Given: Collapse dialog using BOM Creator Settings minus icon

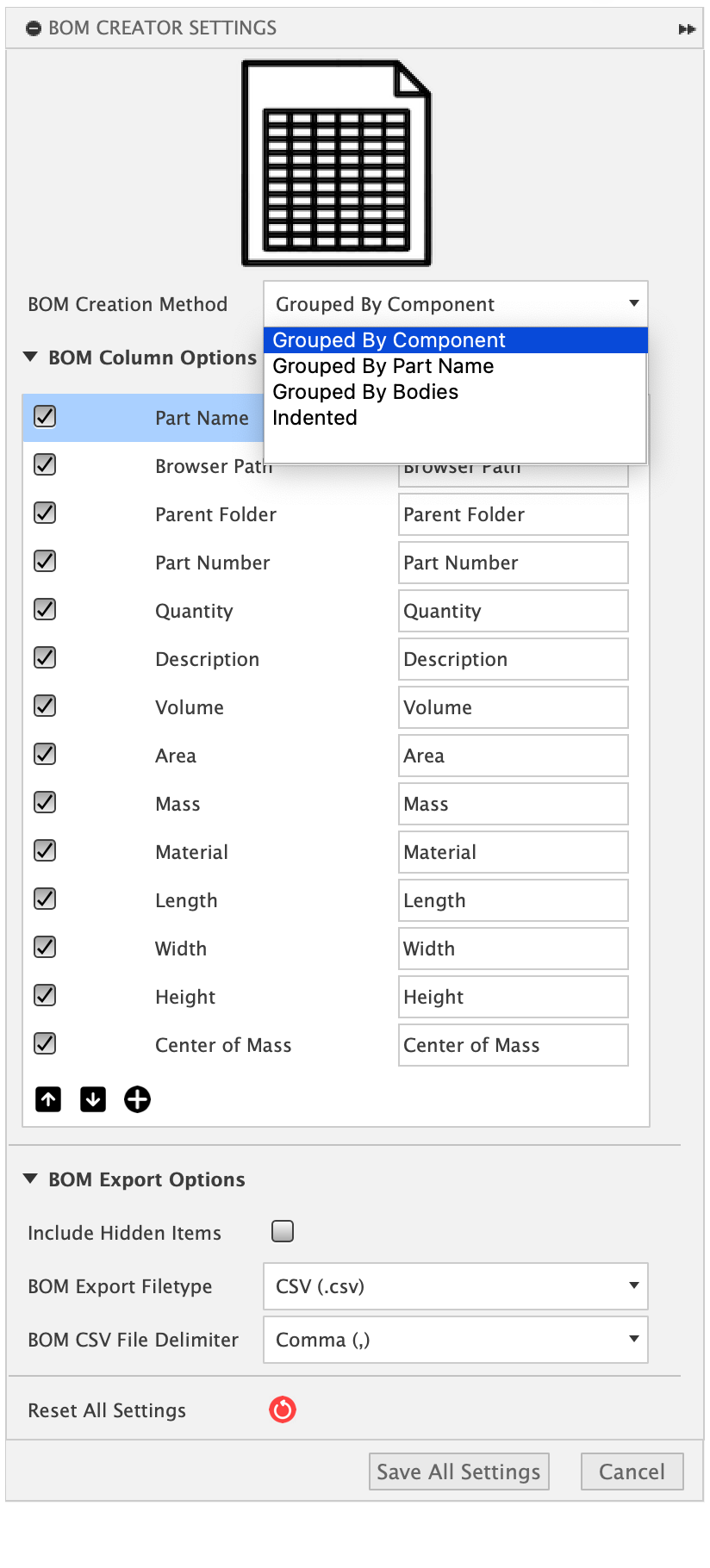Looking at the screenshot, I should [34, 29].
